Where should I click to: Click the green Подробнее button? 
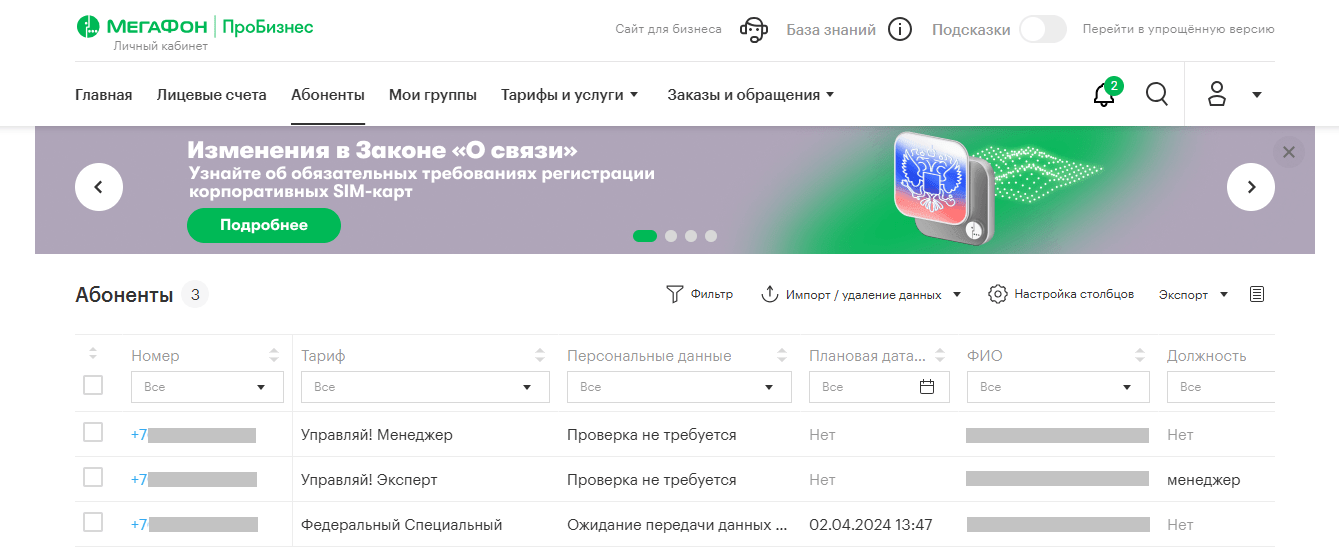[x=264, y=225]
